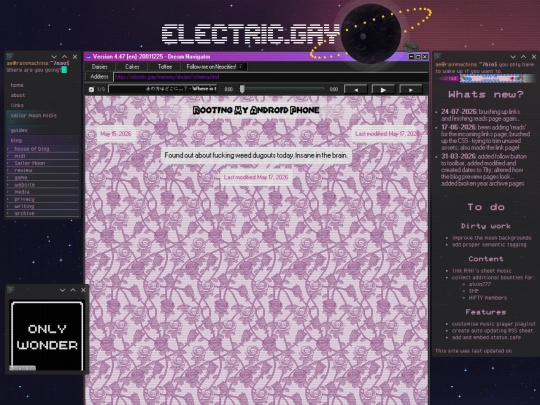Image resolution: width=540 pixels, height=405 pixels.
Task: Open the links page in navigation
Action: pos(17,105)
